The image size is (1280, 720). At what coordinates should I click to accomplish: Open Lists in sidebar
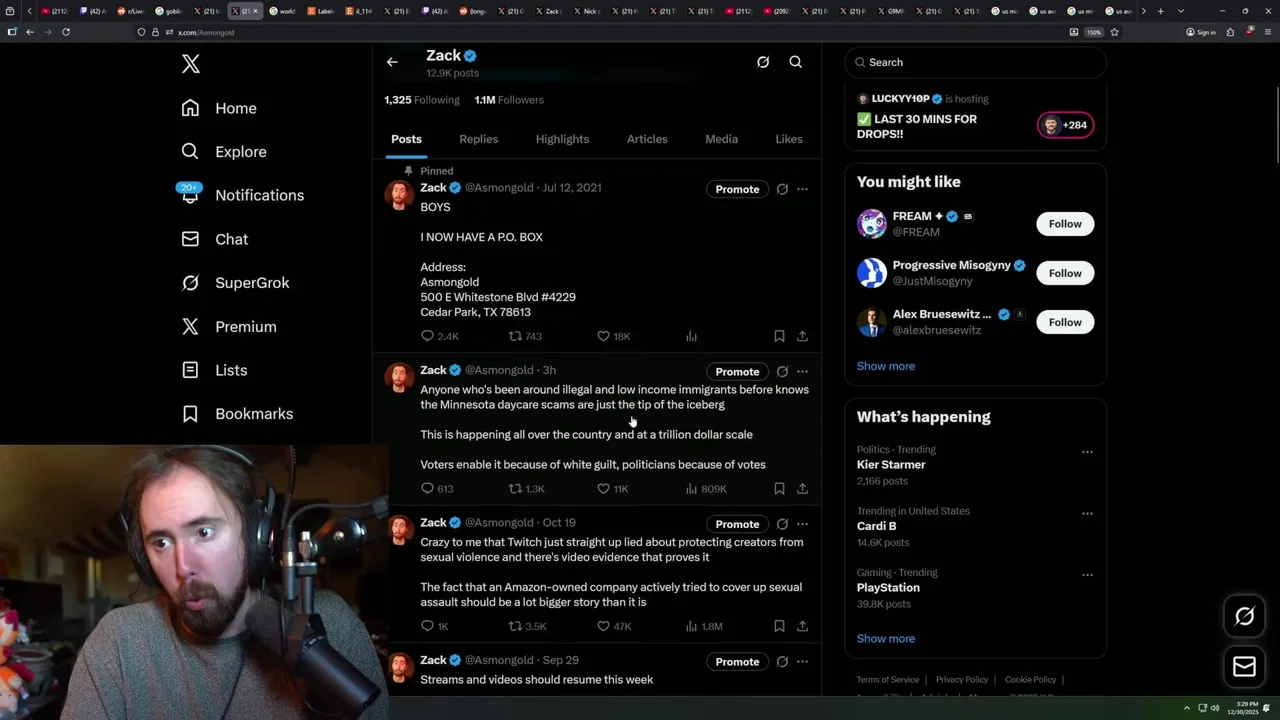click(x=214, y=370)
